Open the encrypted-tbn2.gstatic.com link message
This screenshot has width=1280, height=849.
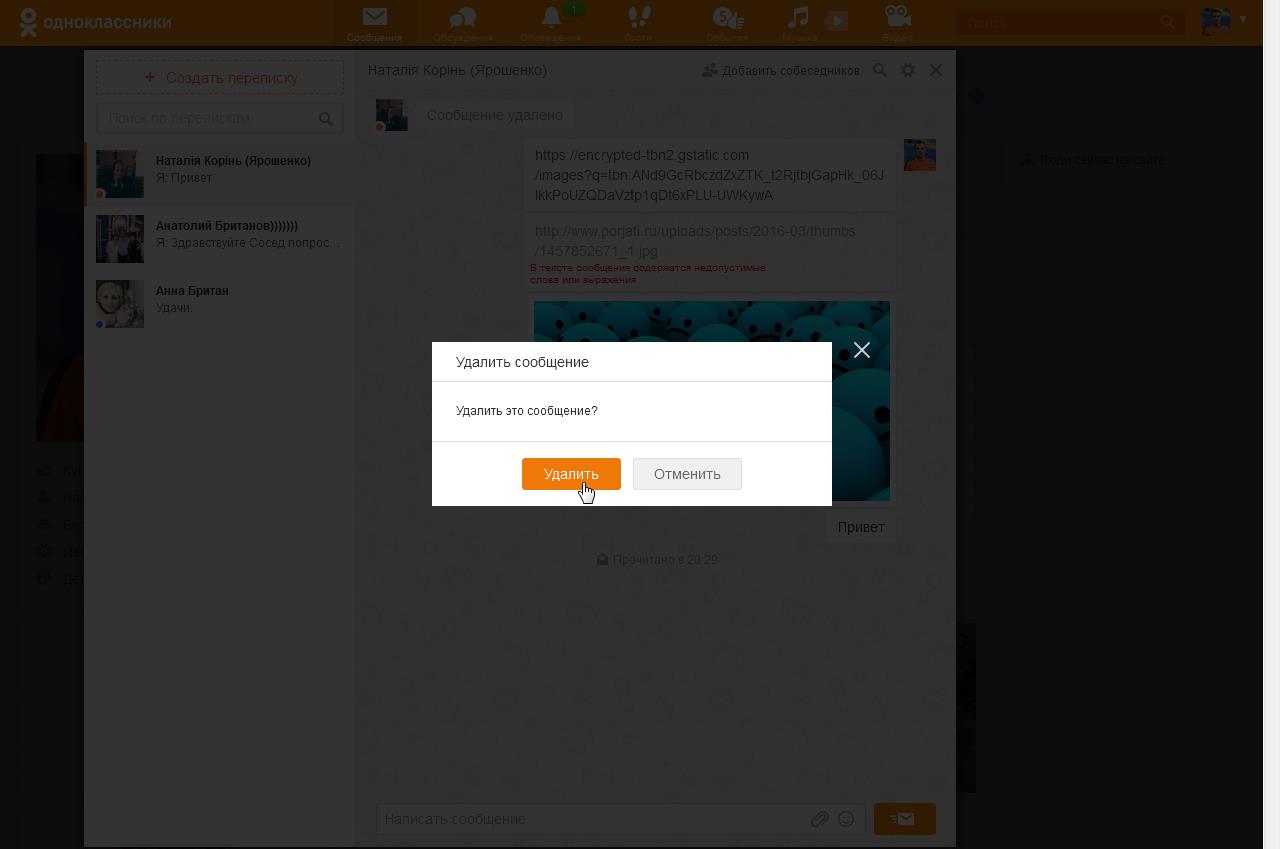click(x=709, y=175)
